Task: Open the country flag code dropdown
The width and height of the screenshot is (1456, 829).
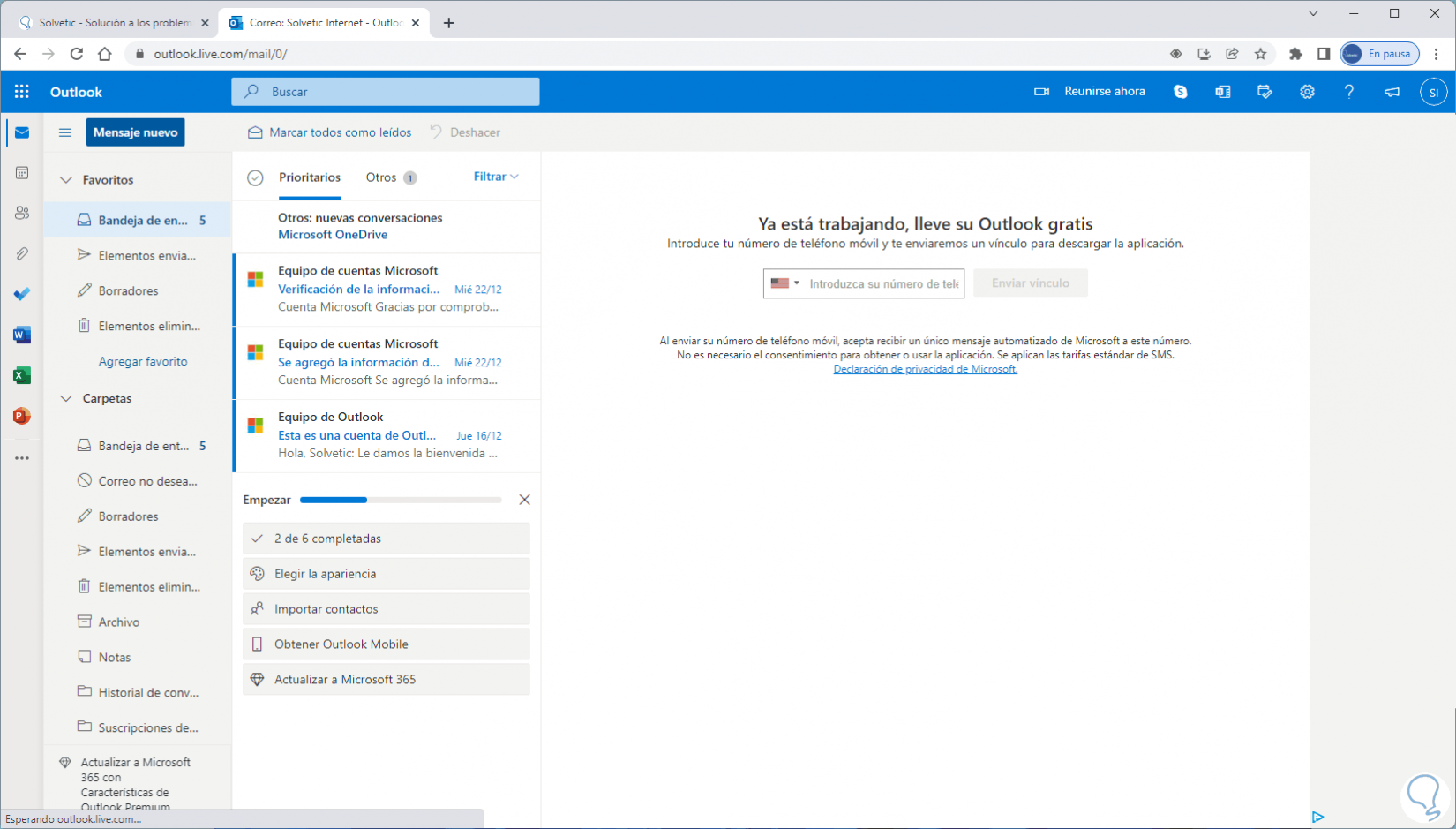Action: click(x=784, y=283)
